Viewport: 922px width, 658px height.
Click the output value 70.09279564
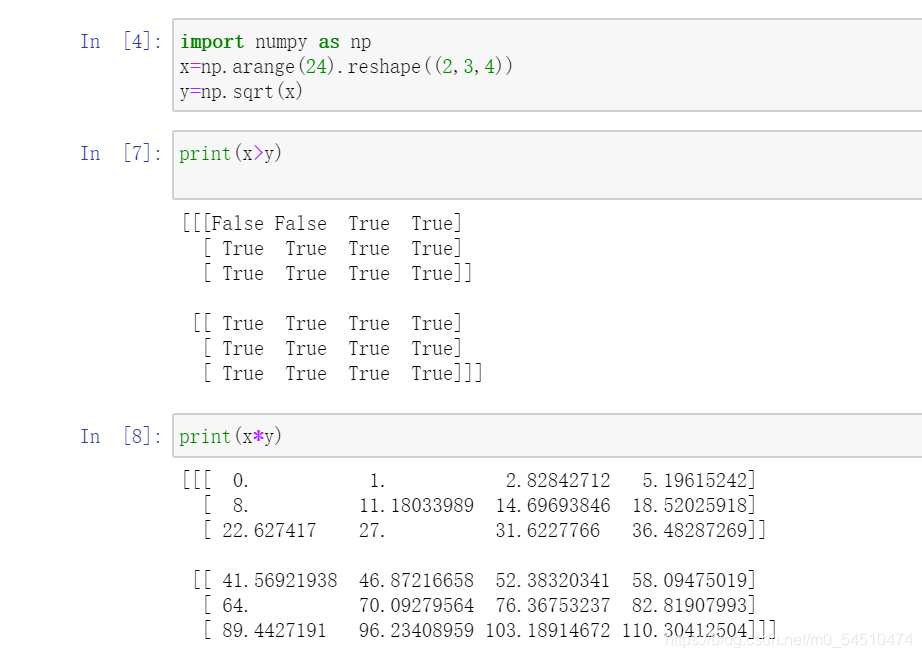[x=416, y=606]
